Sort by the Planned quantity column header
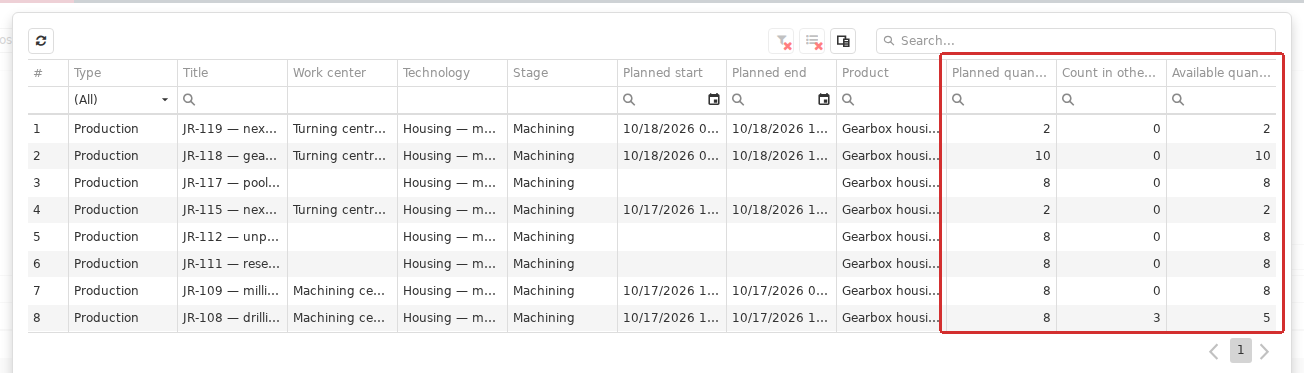This screenshot has width=1304, height=373. tap(1001, 73)
